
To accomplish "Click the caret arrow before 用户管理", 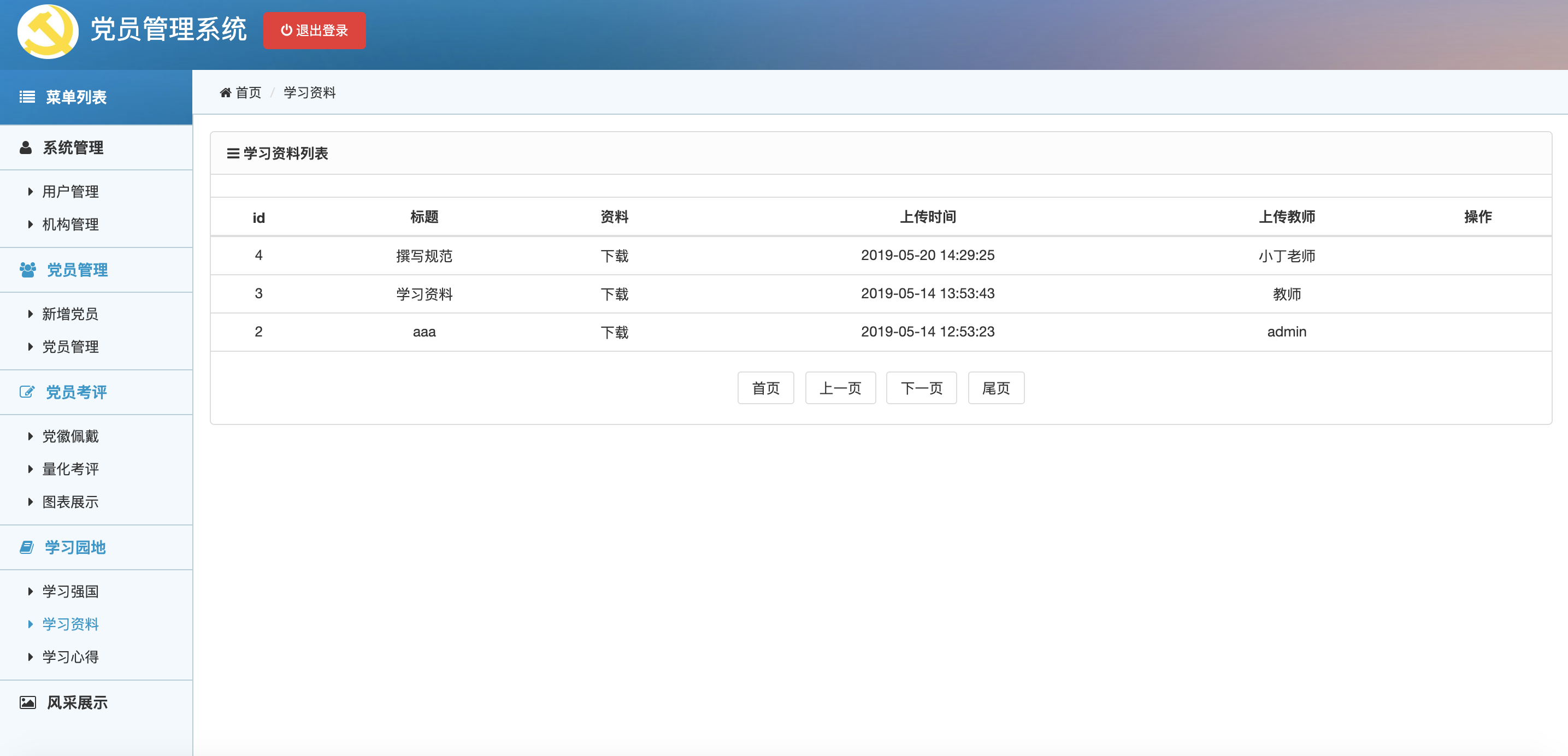I will [31, 192].
